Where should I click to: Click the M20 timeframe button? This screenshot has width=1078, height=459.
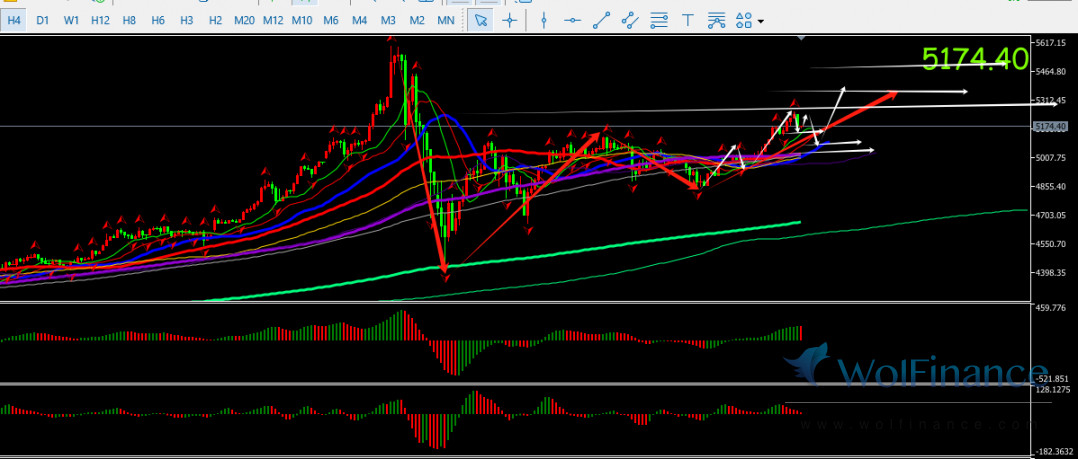[x=244, y=20]
